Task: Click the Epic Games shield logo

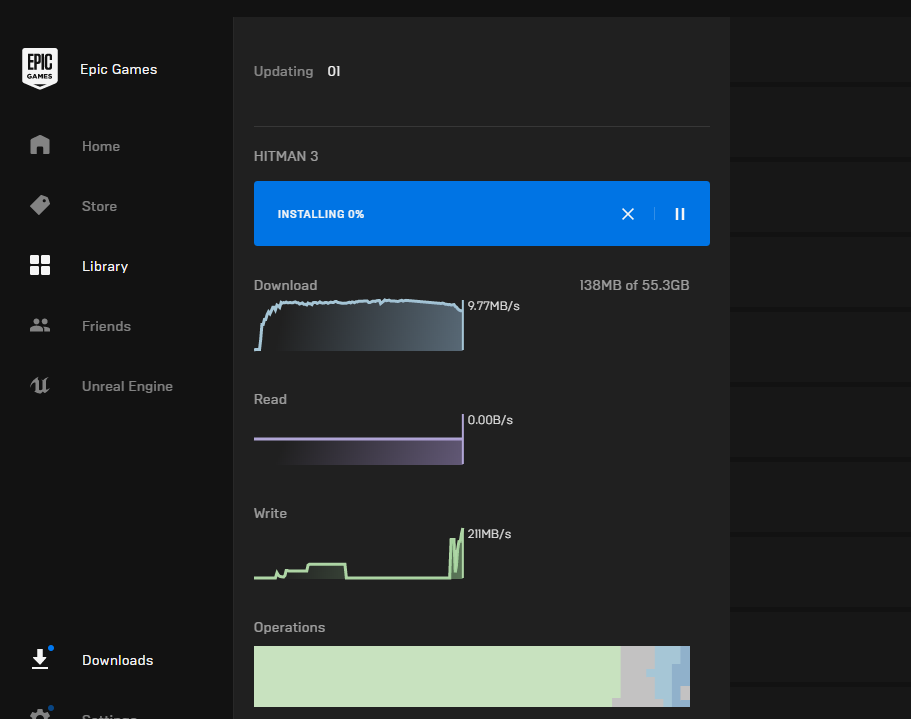Action: (x=40, y=69)
